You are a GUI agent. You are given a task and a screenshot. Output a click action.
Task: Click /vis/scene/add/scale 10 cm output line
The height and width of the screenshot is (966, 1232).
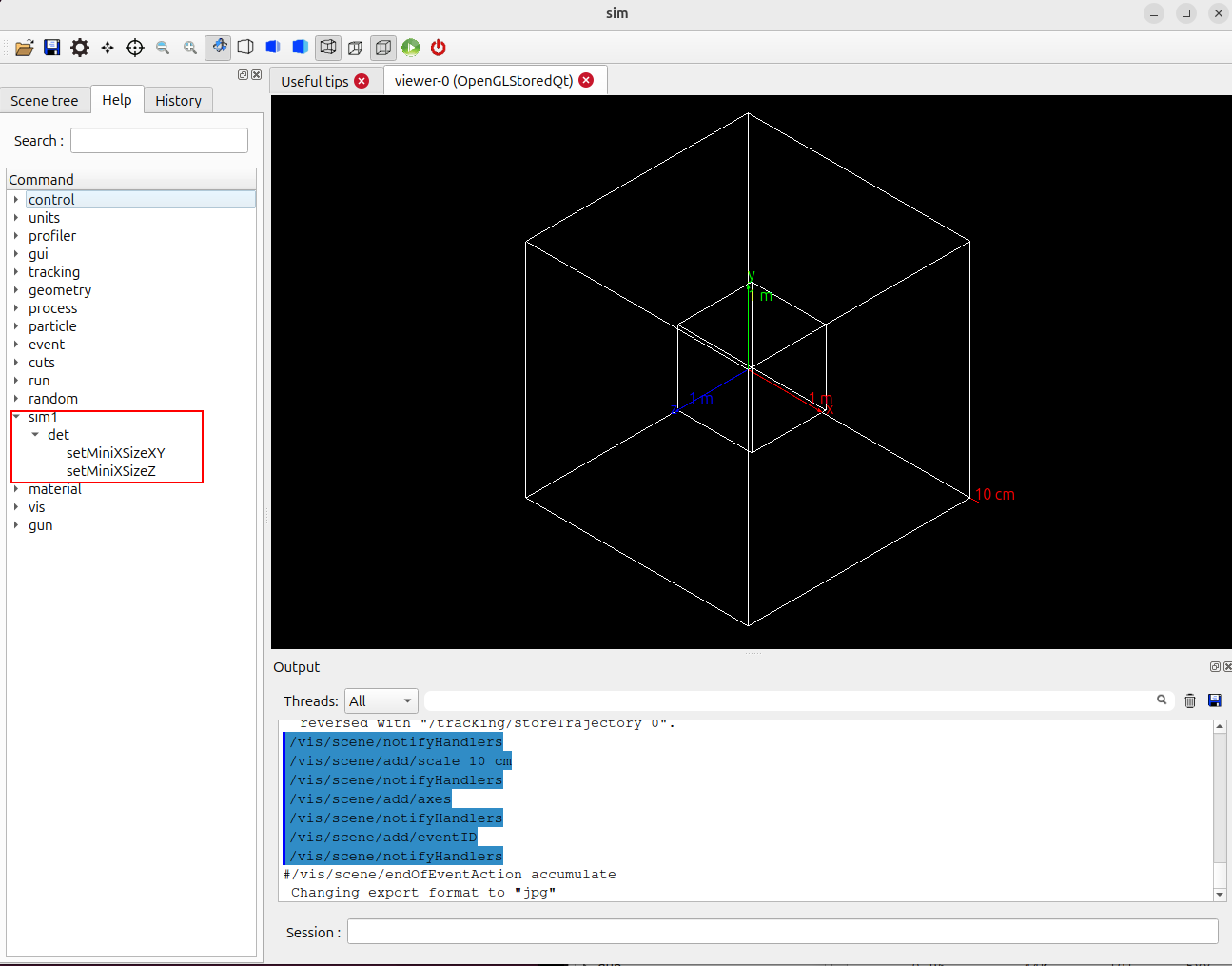[x=401, y=761]
